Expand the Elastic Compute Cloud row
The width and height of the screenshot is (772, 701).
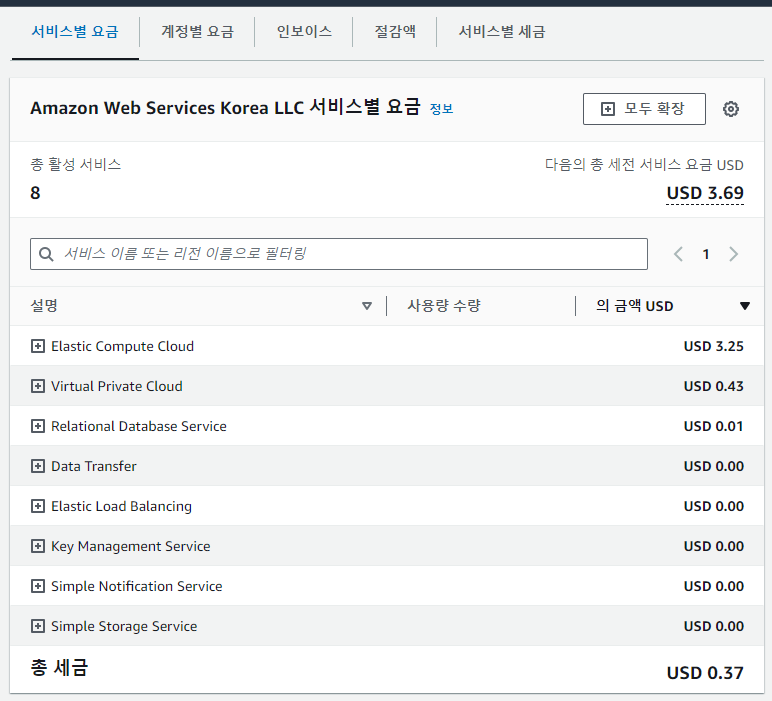pyautogui.click(x=38, y=346)
